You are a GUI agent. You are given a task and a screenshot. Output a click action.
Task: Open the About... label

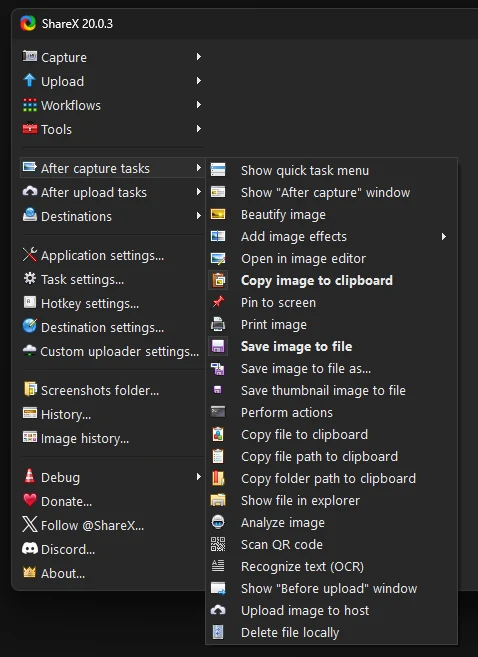(63, 573)
